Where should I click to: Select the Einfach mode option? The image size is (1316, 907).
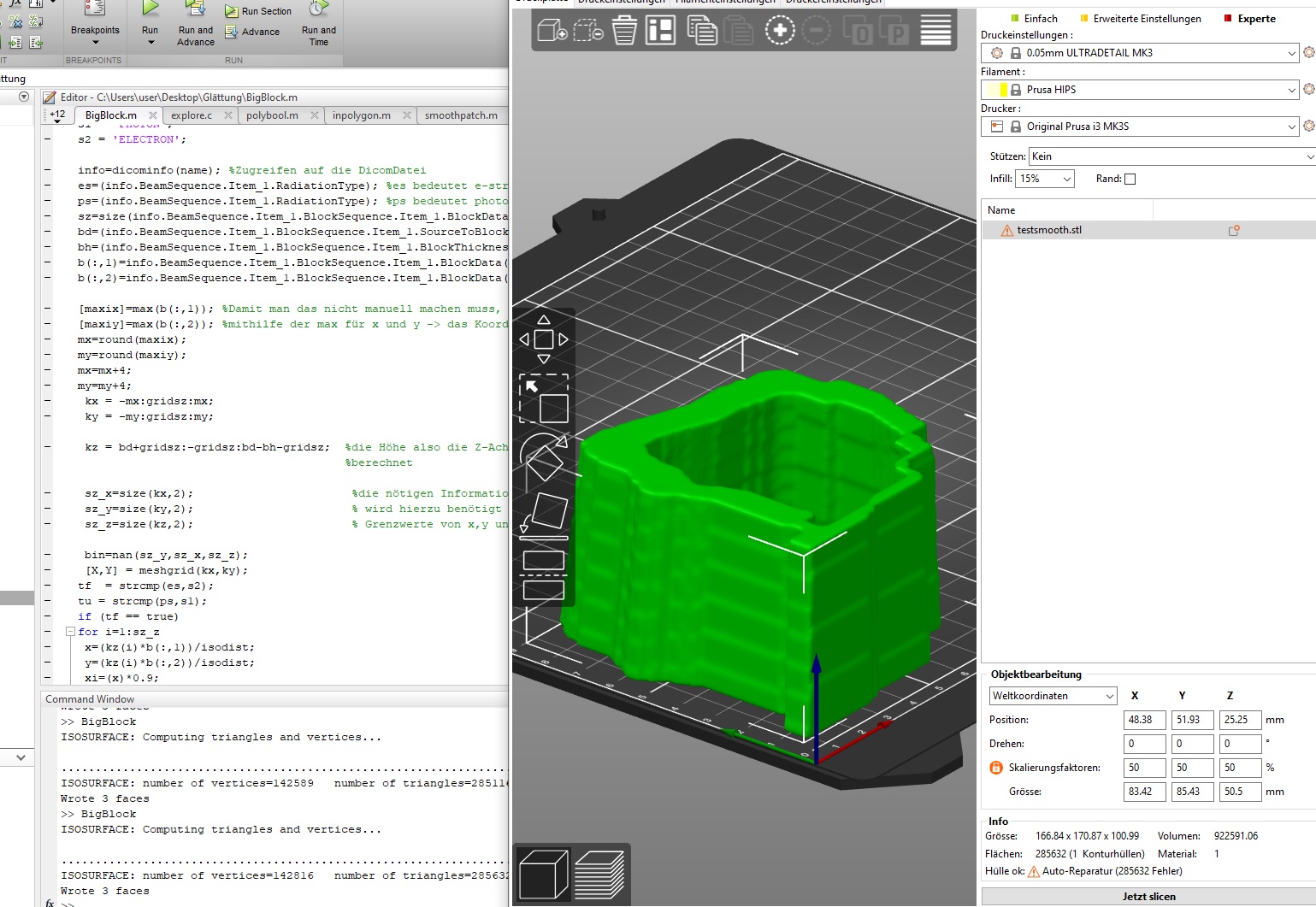click(x=1034, y=18)
